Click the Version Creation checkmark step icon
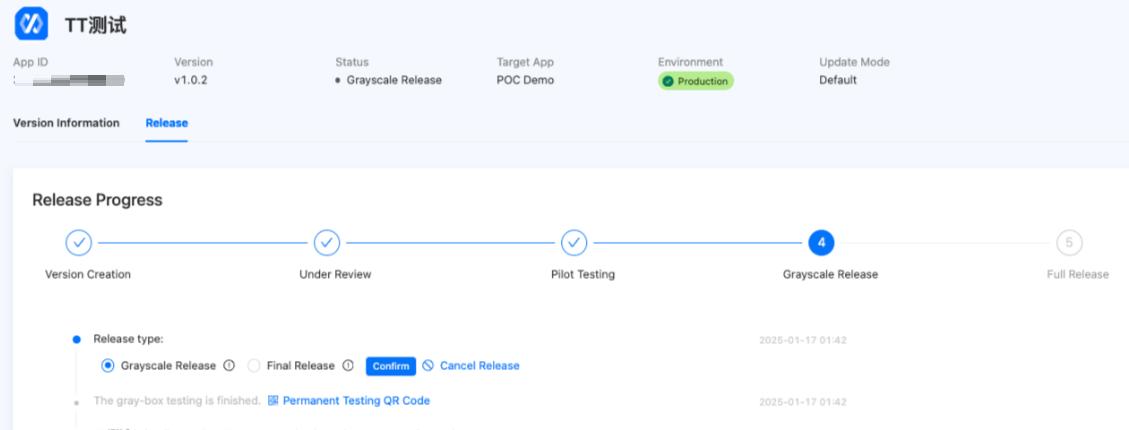Viewport: 1129px width, 430px height. (x=79, y=242)
